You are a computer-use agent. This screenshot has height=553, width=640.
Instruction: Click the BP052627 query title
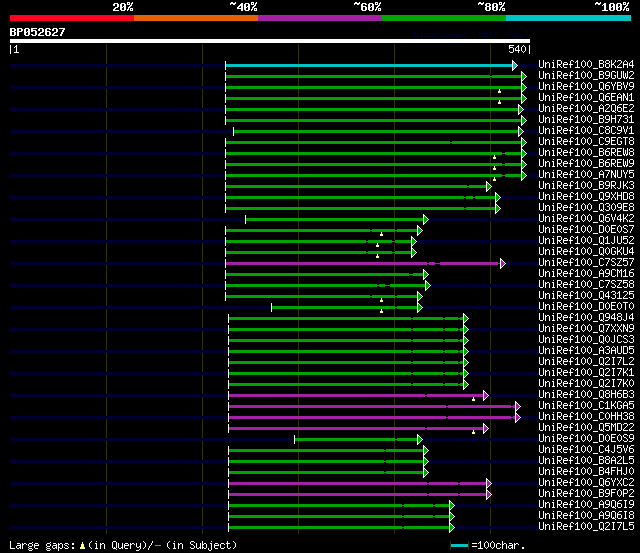click(38, 32)
